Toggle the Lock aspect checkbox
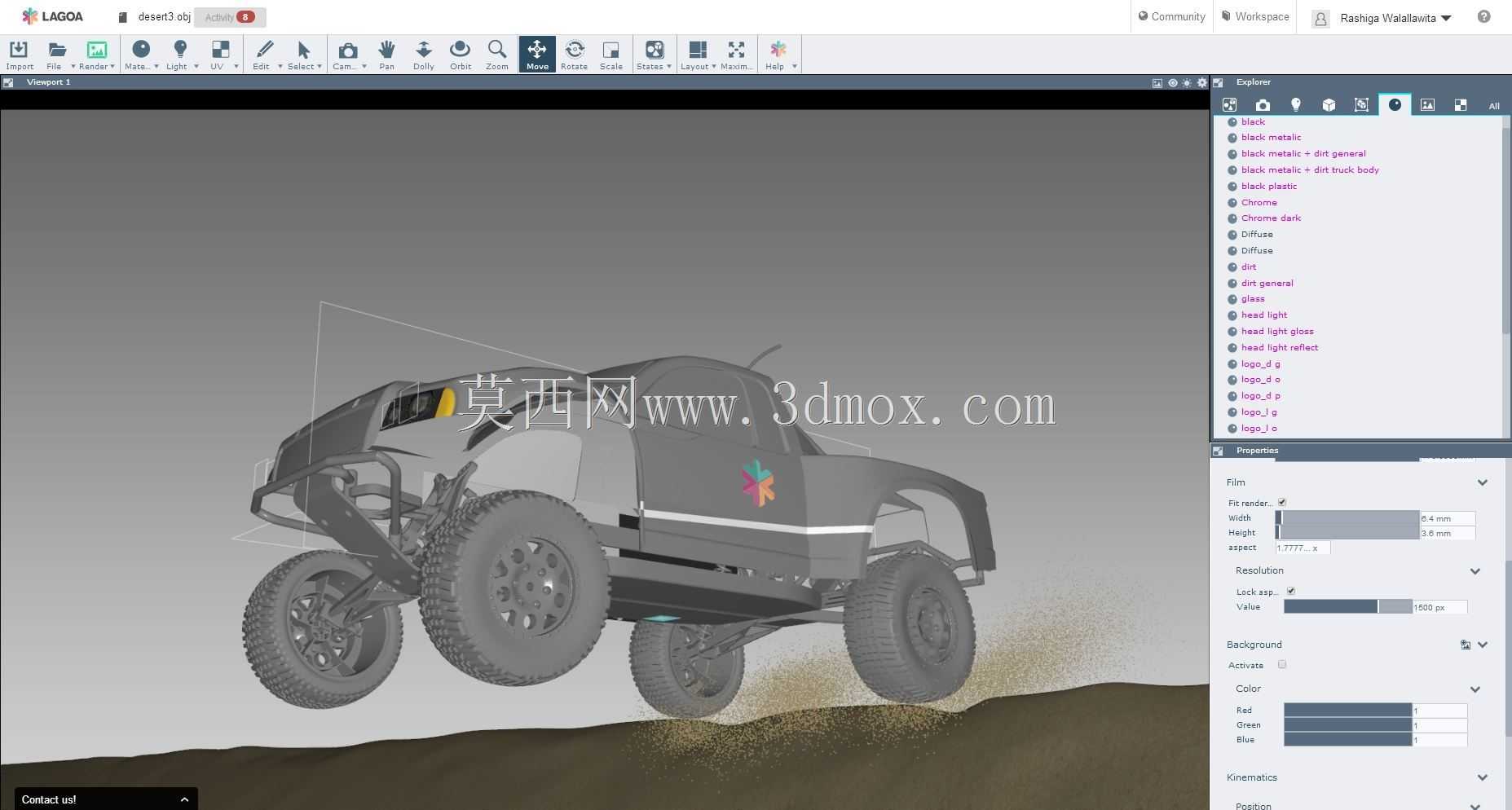The height and width of the screenshot is (810, 1512). click(1291, 591)
